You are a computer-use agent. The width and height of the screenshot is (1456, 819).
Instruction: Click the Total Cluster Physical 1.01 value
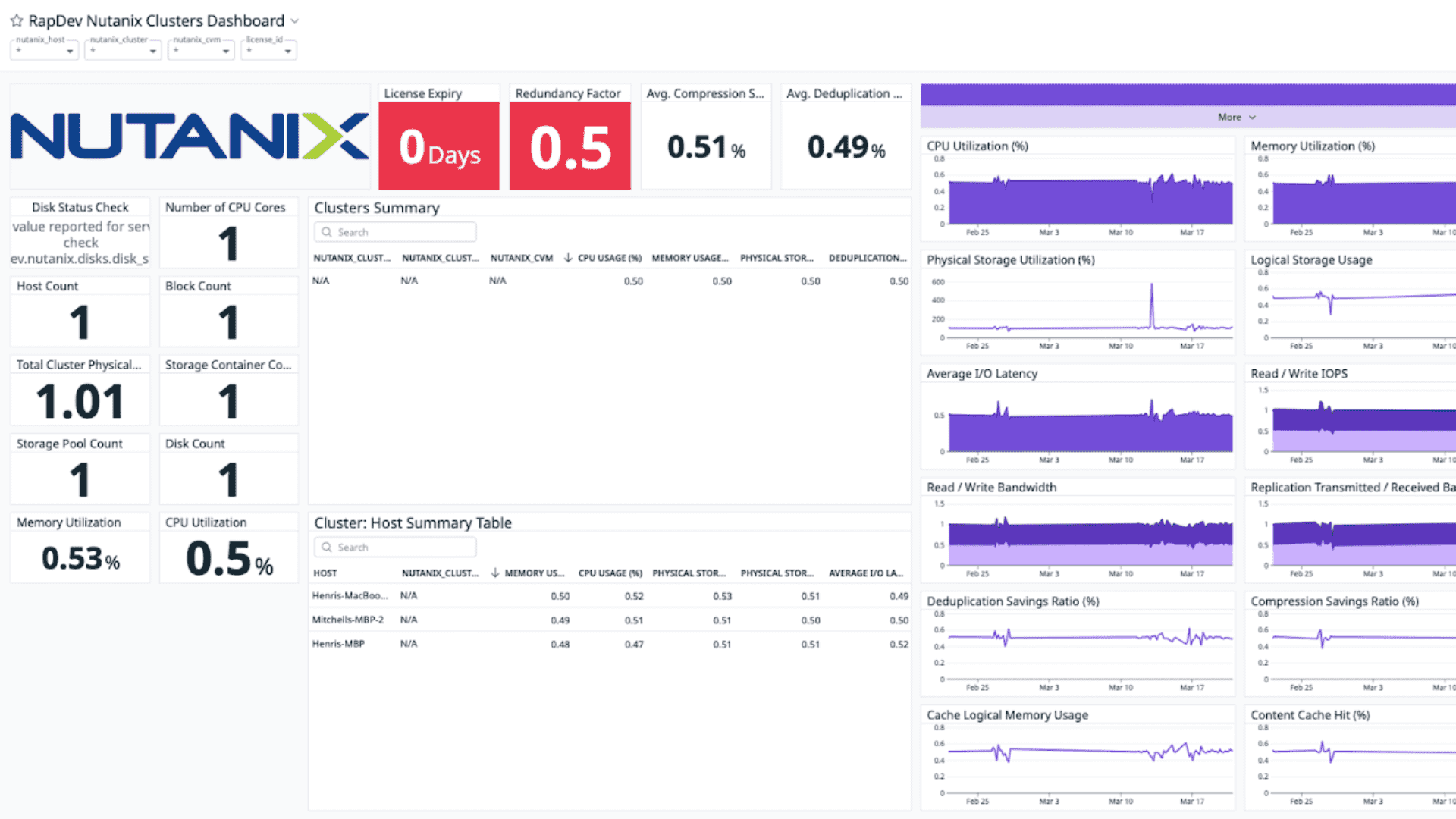[x=80, y=401]
